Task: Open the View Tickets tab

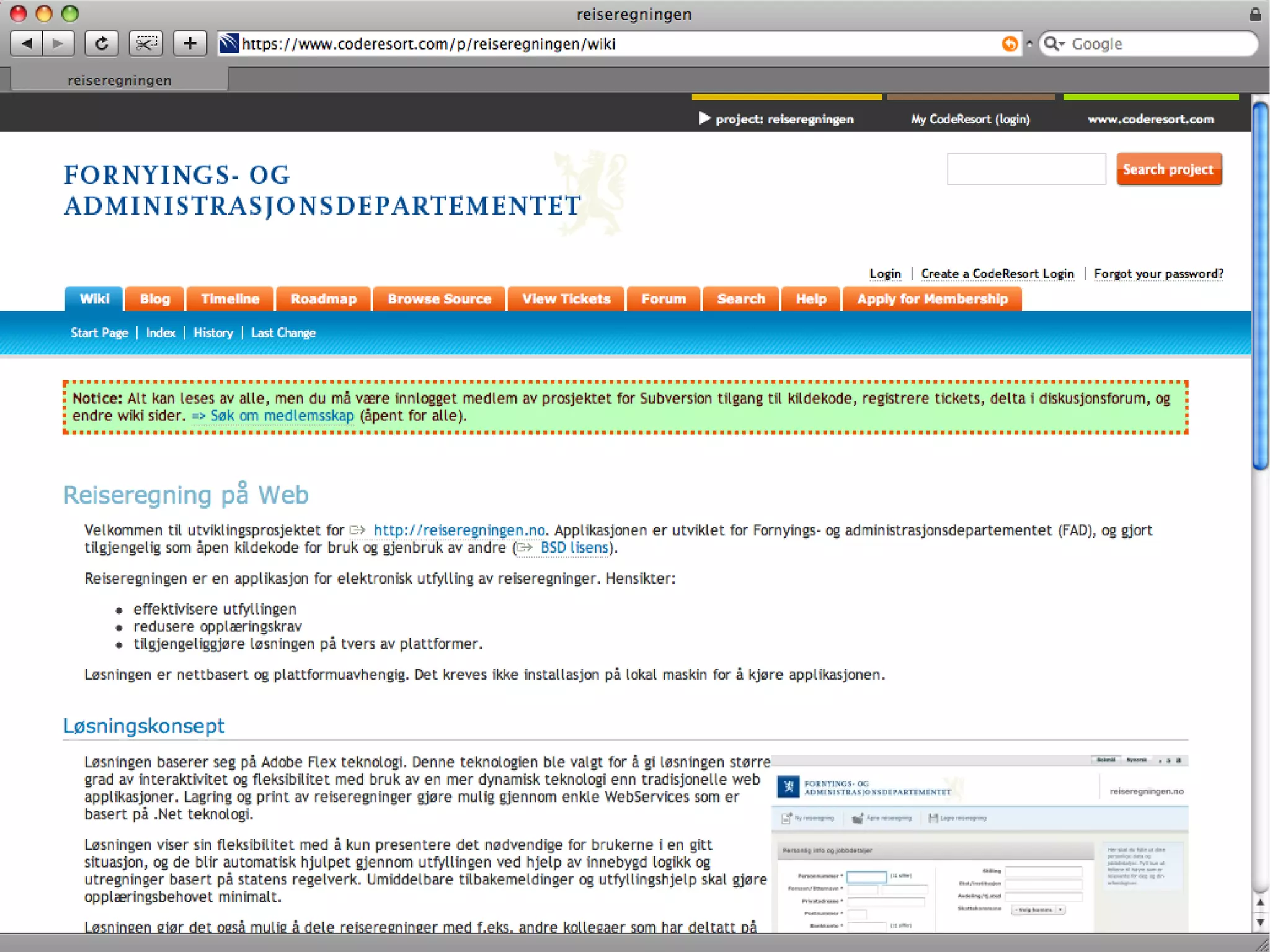Action: pos(566,299)
